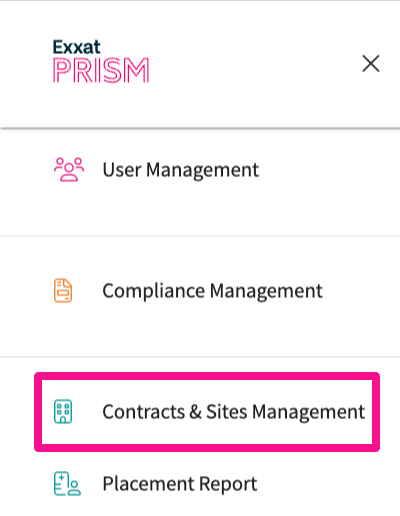Viewport: 400px width, 516px height.
Task: Click the word "Compliance" in the menu
Action: 154,291
